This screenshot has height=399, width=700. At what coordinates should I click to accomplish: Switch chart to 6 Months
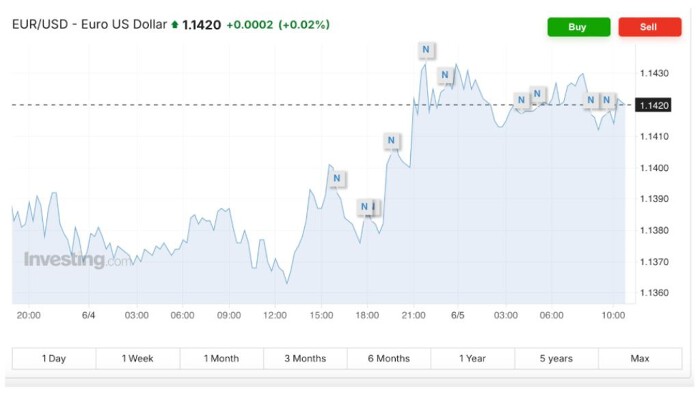point(389,358)
